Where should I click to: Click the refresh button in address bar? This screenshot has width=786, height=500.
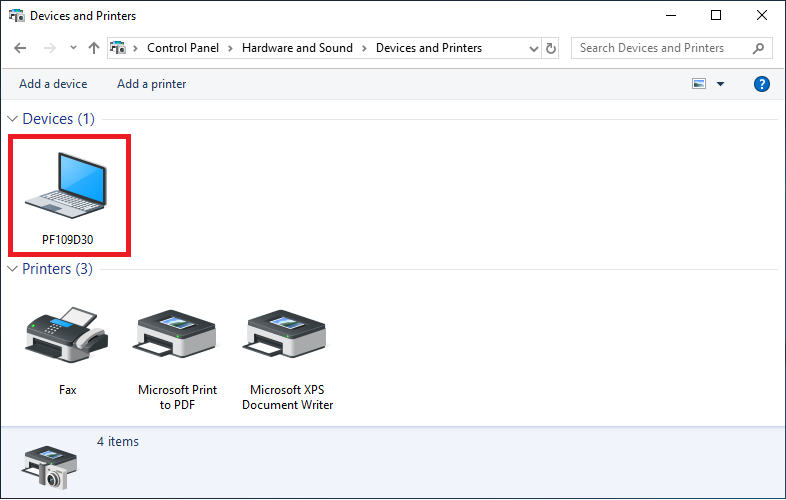[x=551, y=48]
